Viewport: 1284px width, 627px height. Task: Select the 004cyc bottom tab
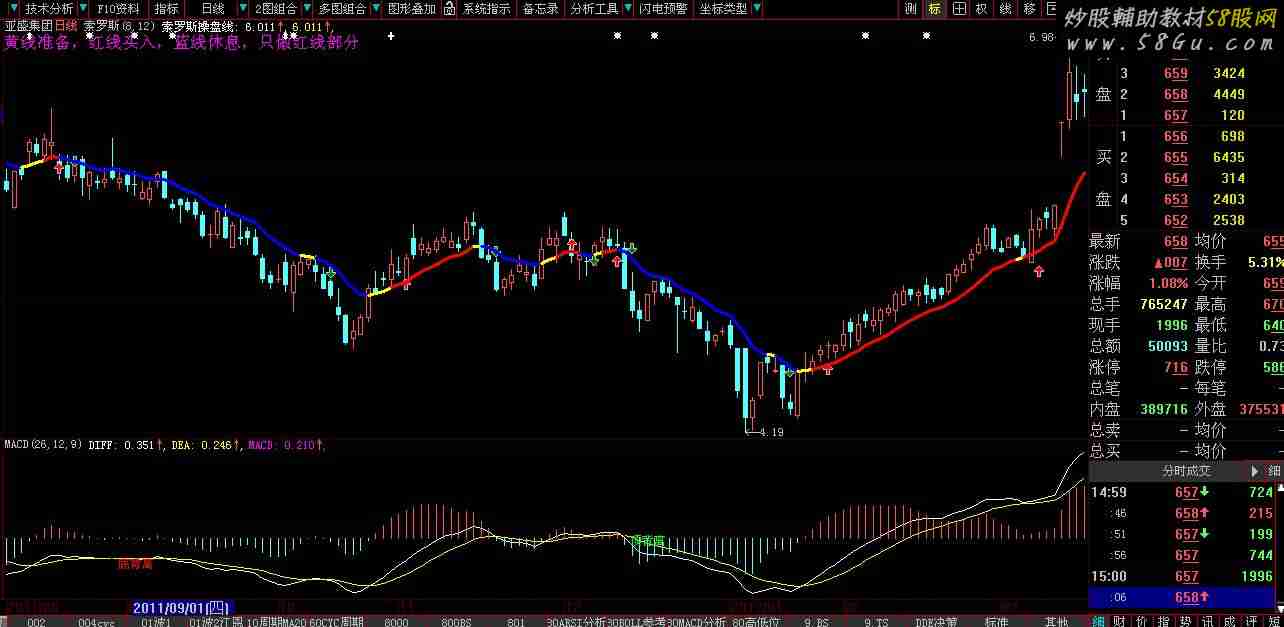(x=96, y=621)
